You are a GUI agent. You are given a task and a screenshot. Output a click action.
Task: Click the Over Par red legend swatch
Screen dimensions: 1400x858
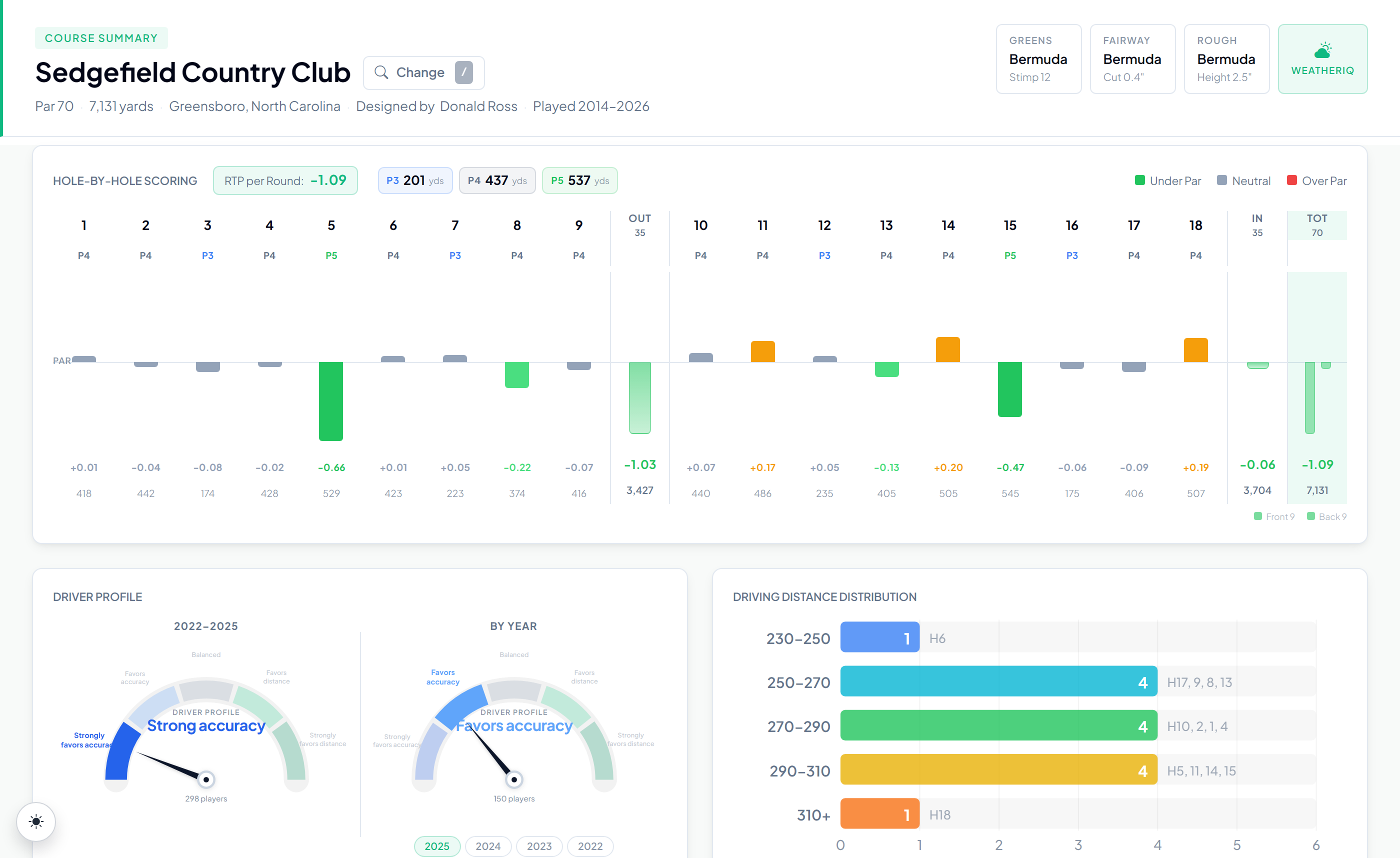[x=1291, y=180]
